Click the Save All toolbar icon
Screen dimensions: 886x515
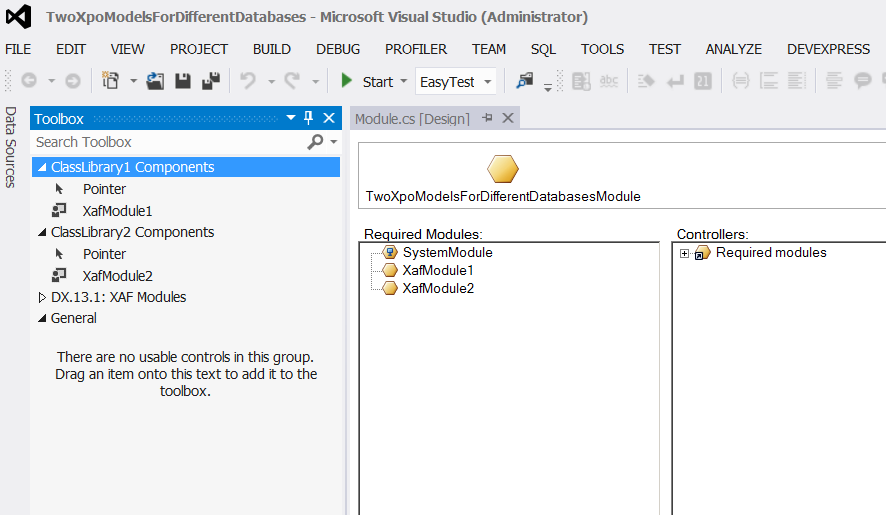click(211, 81)
